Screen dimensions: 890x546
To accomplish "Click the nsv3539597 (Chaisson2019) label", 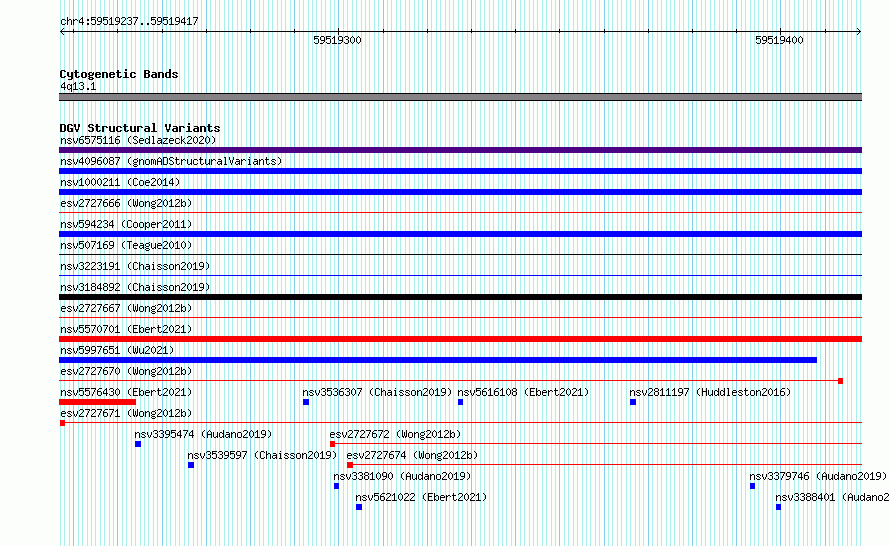I will point(262,455).
